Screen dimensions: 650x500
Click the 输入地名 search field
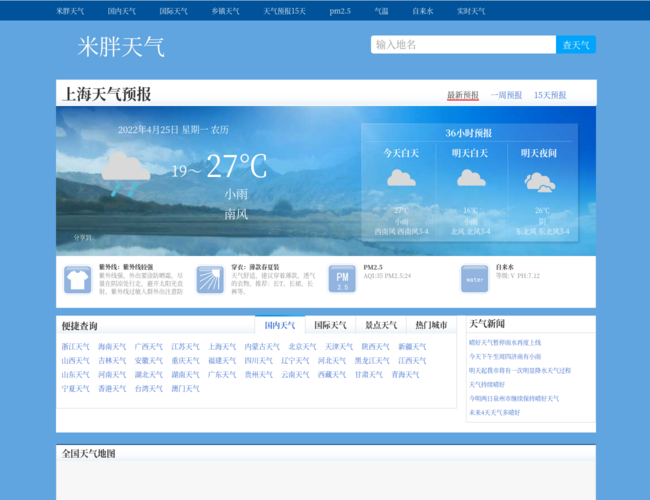pyautogui.click(x=463, y=44)
